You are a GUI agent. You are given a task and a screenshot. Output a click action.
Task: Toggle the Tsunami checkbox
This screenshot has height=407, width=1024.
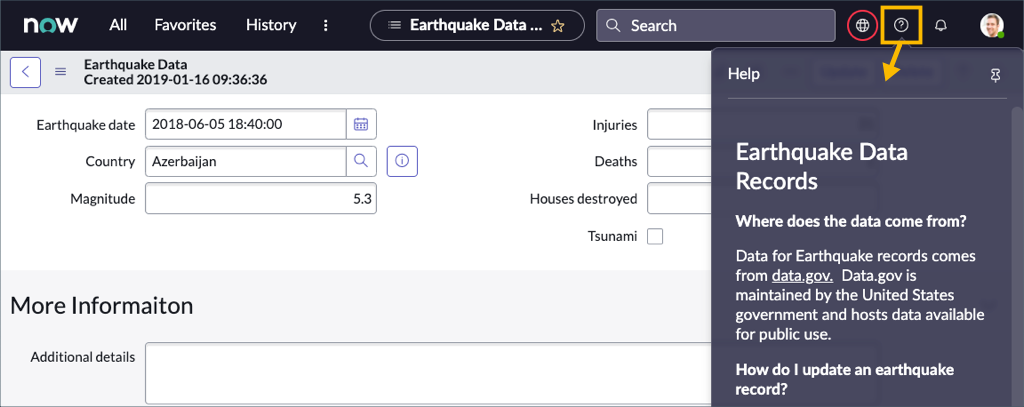655,237
